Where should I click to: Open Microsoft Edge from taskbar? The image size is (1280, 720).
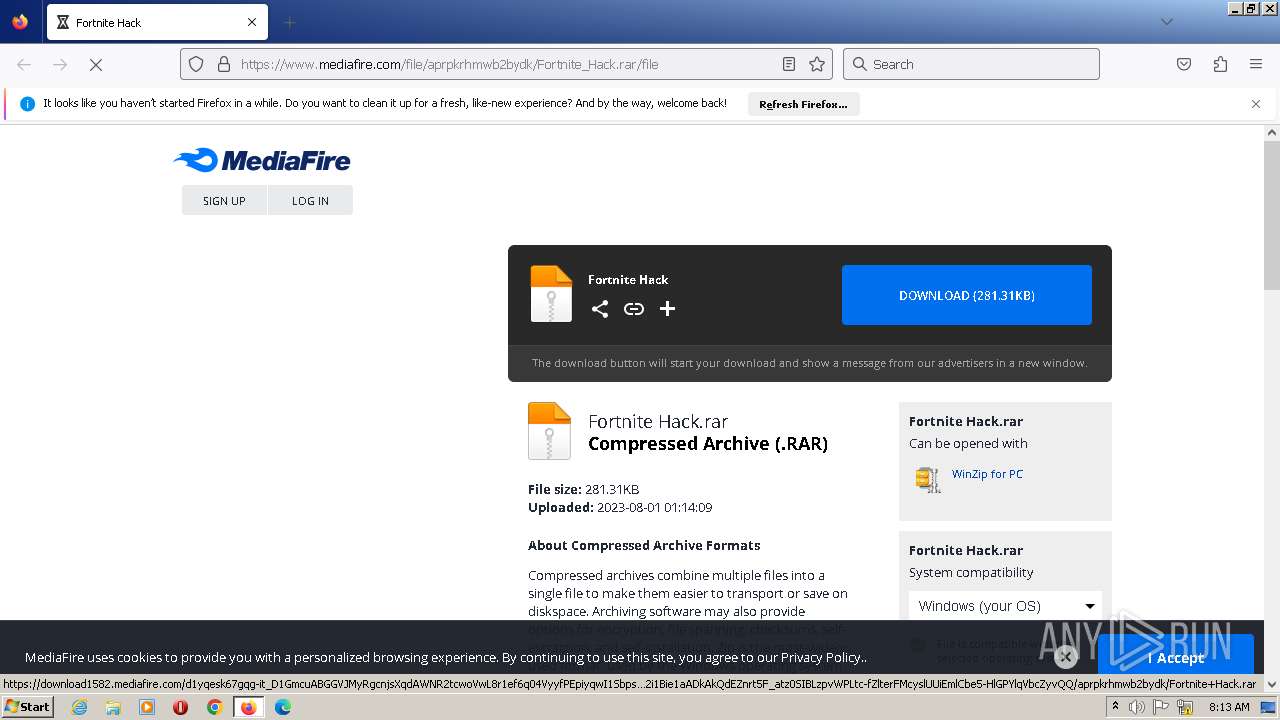pyautogui.click(x=283, y=707)
